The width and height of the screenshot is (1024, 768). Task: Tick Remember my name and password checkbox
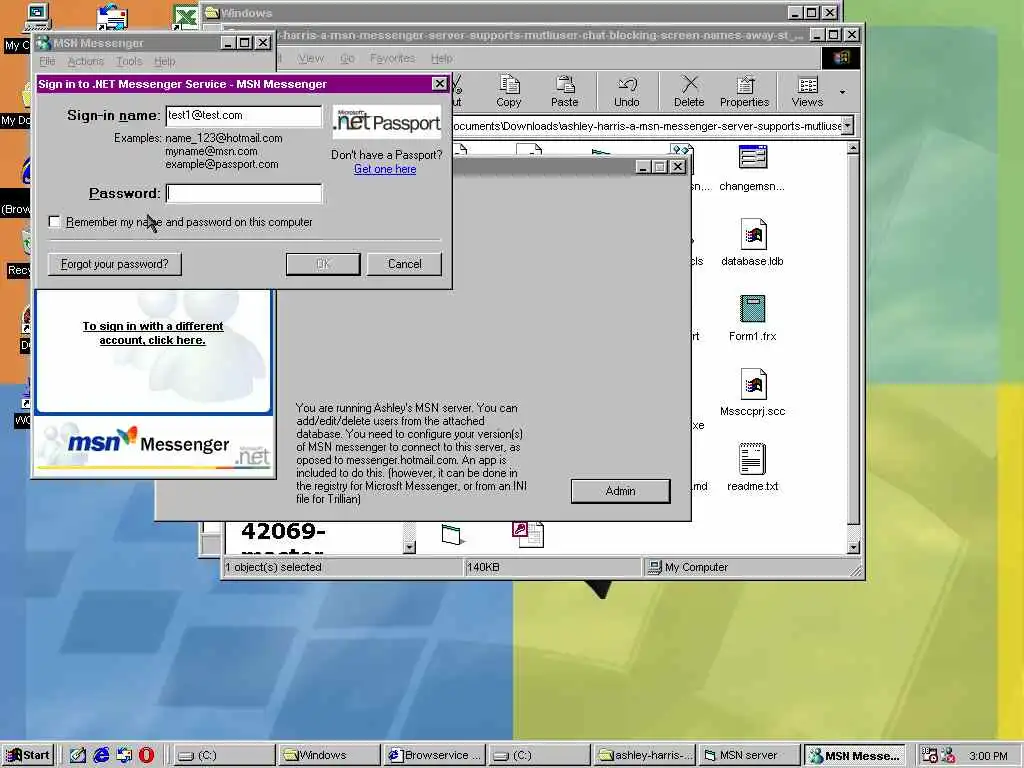coord(55,222)
